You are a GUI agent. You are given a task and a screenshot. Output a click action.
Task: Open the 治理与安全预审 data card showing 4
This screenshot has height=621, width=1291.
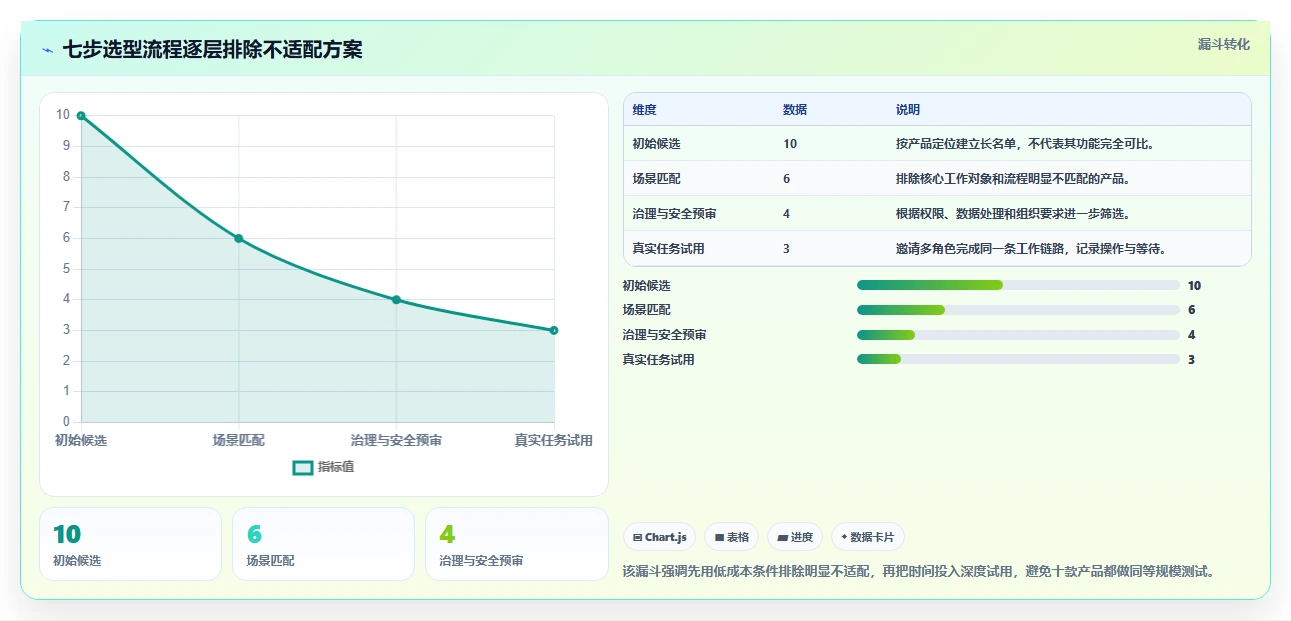[517, 544]
